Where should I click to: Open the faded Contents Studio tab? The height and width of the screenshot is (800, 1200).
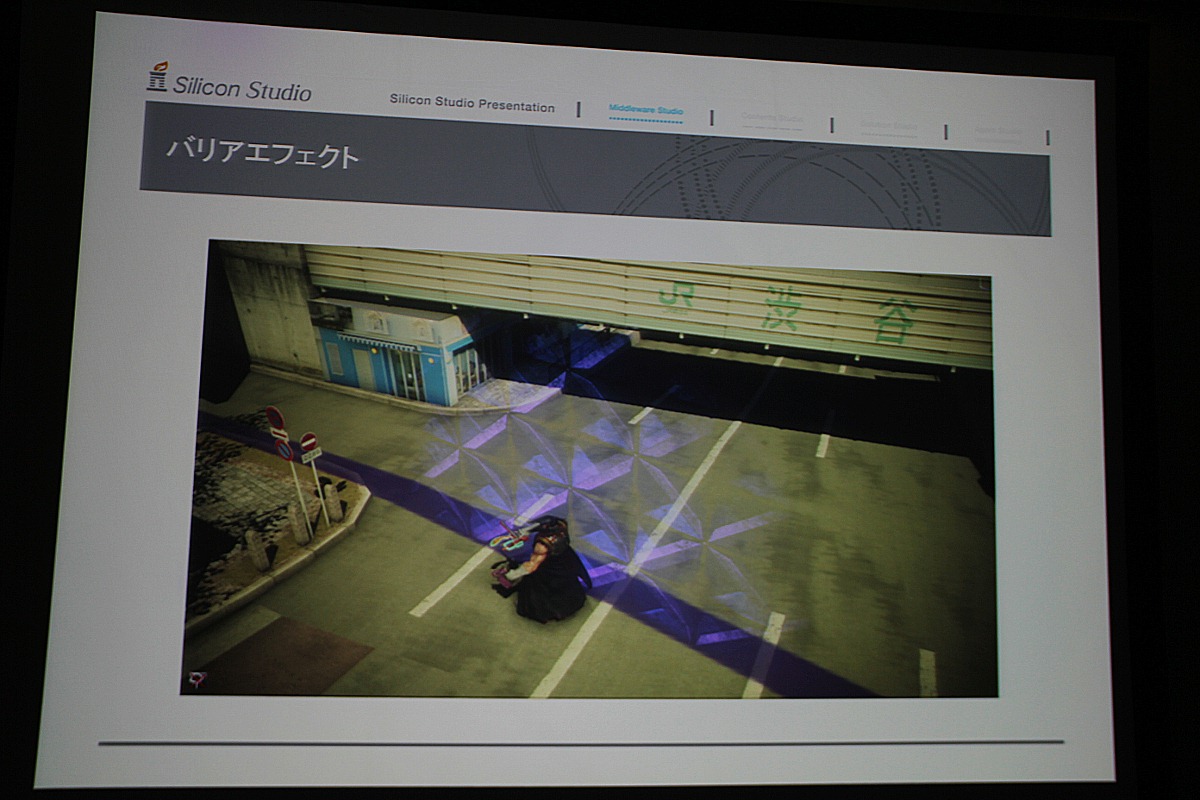point(772,119)
